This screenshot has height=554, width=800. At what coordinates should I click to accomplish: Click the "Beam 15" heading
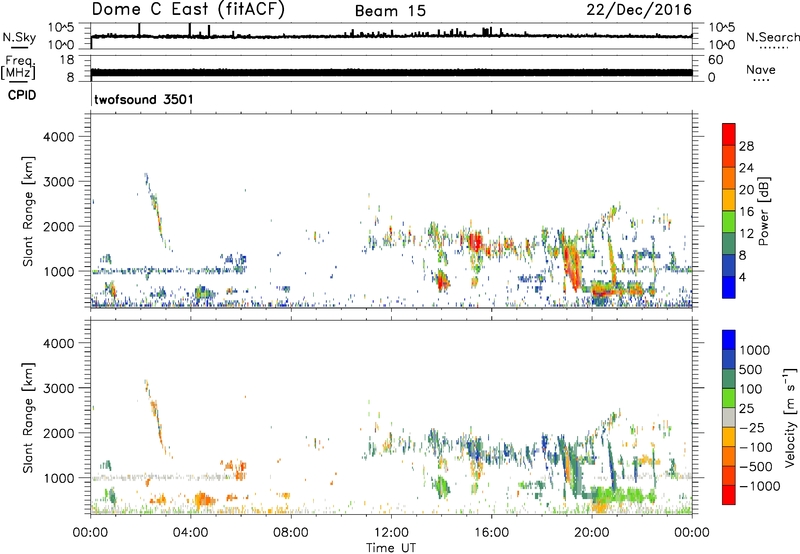390,11
